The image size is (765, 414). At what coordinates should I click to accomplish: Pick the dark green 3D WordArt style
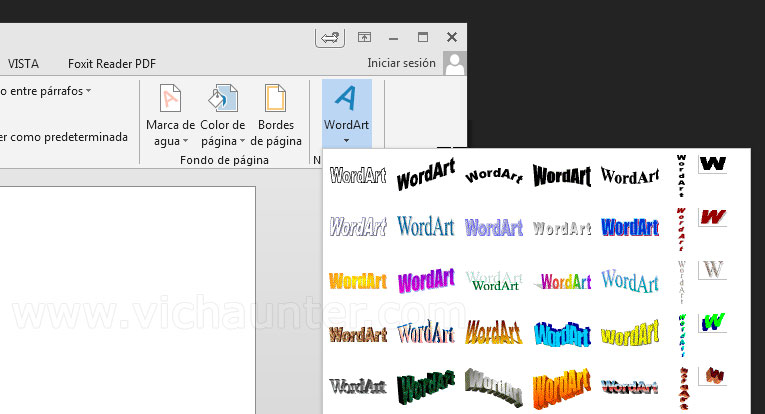[x=426, y=387]
